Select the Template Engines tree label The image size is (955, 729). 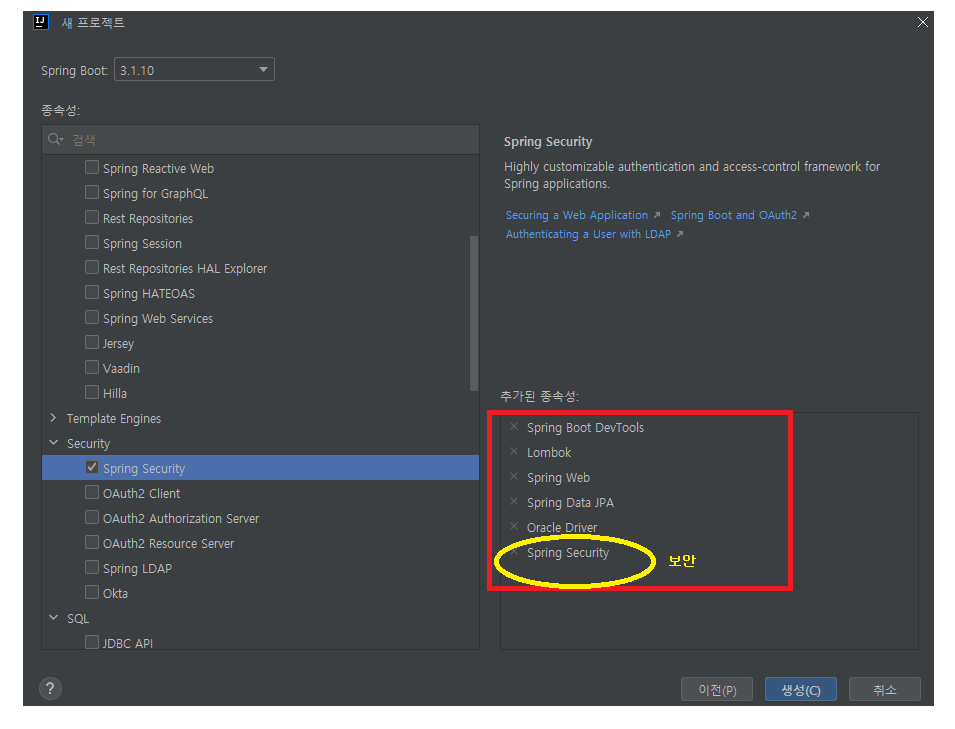coord(114,418)
